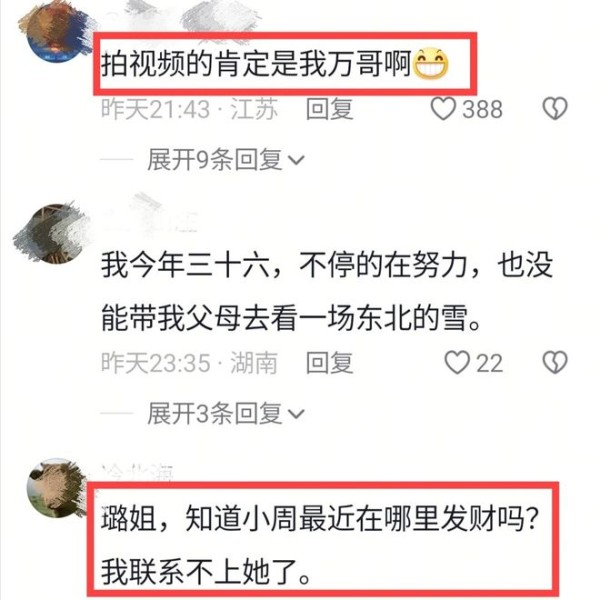Click chevron next to 展开3条回复
Viewport: 600px width, 600px height.
[295, 414]
